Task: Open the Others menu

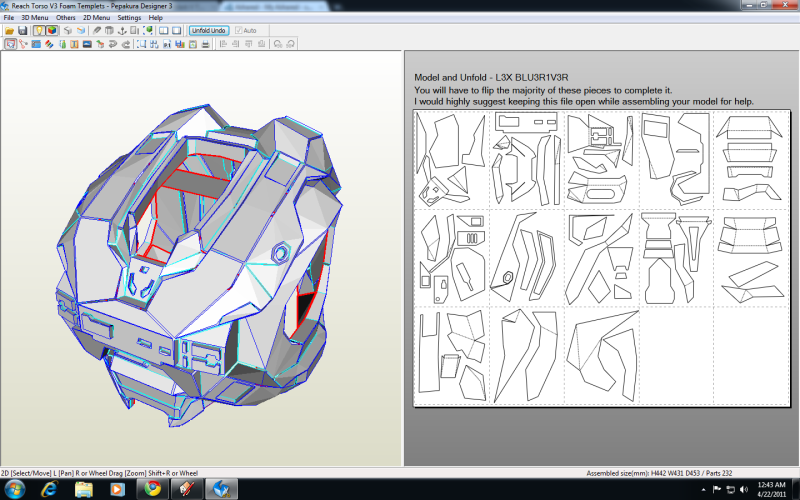Action: coord(66,17)
